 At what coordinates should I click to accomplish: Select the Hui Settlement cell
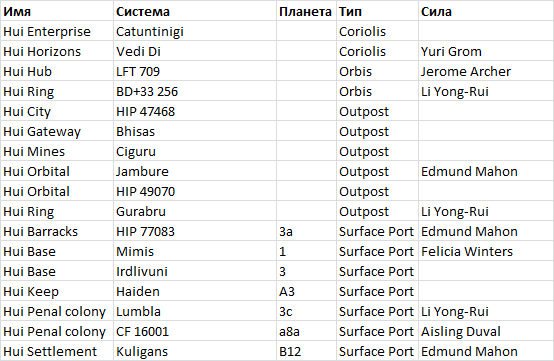tap(57, 351)
